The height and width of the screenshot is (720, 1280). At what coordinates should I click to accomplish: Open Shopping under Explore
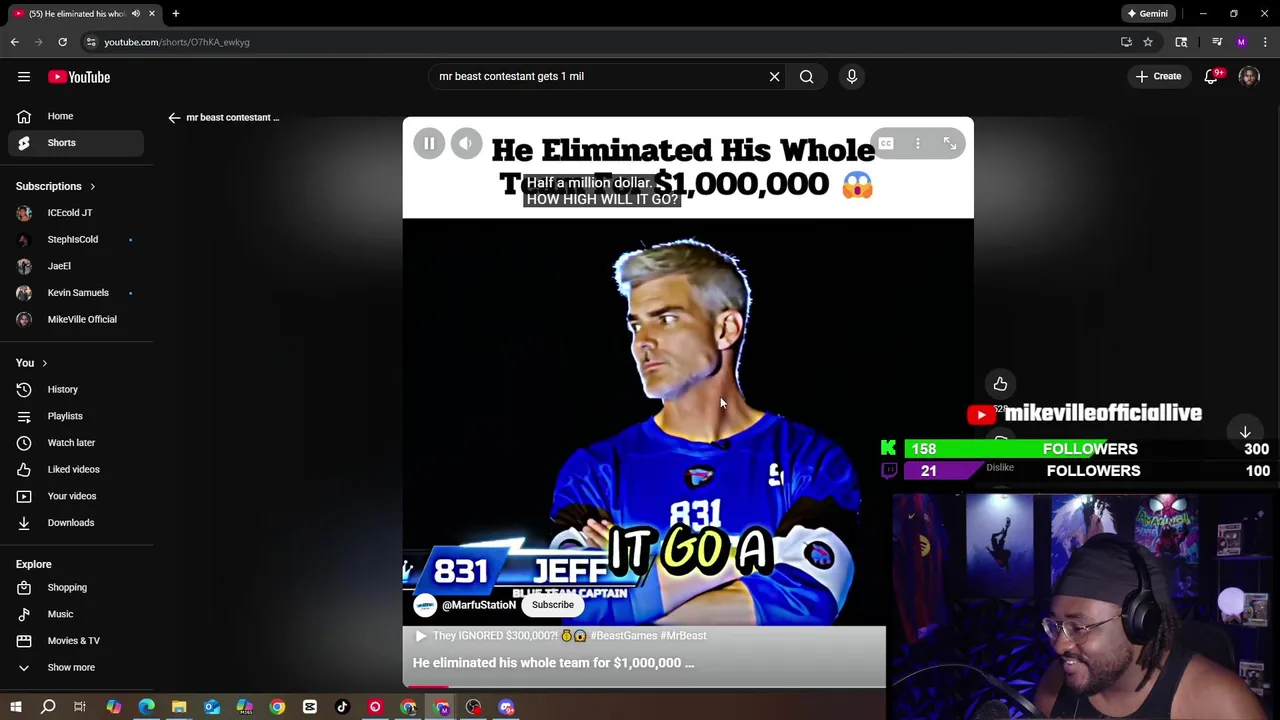(75, 587)
